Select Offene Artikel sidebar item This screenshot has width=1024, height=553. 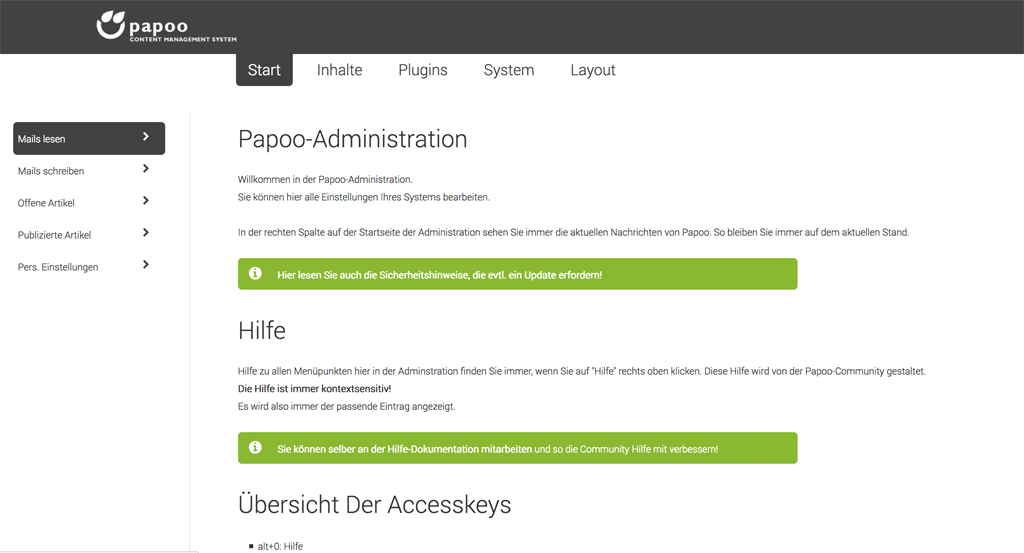click(x=89, y=202)
